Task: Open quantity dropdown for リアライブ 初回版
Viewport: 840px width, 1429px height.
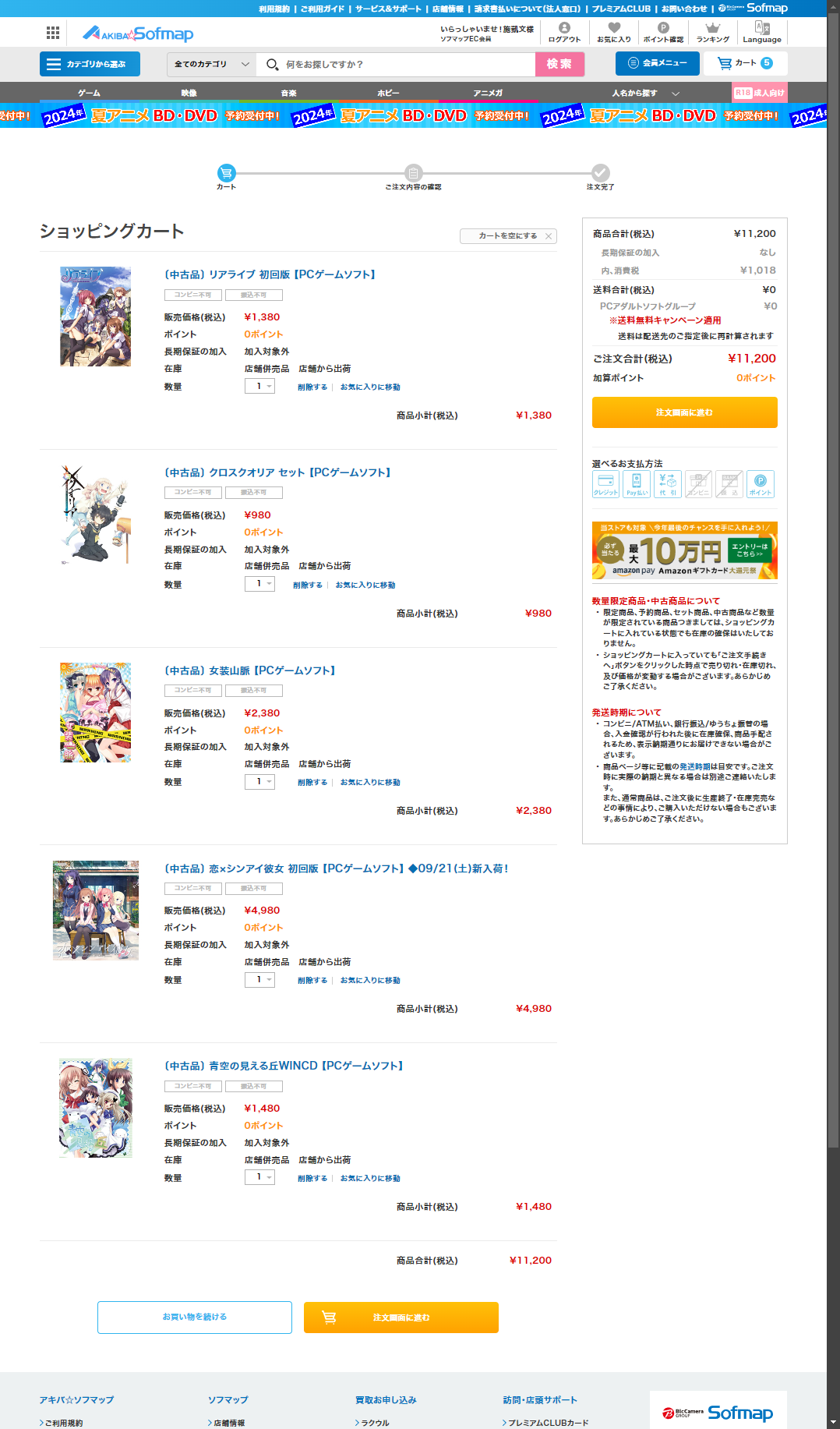Action: tap(259, 387)
